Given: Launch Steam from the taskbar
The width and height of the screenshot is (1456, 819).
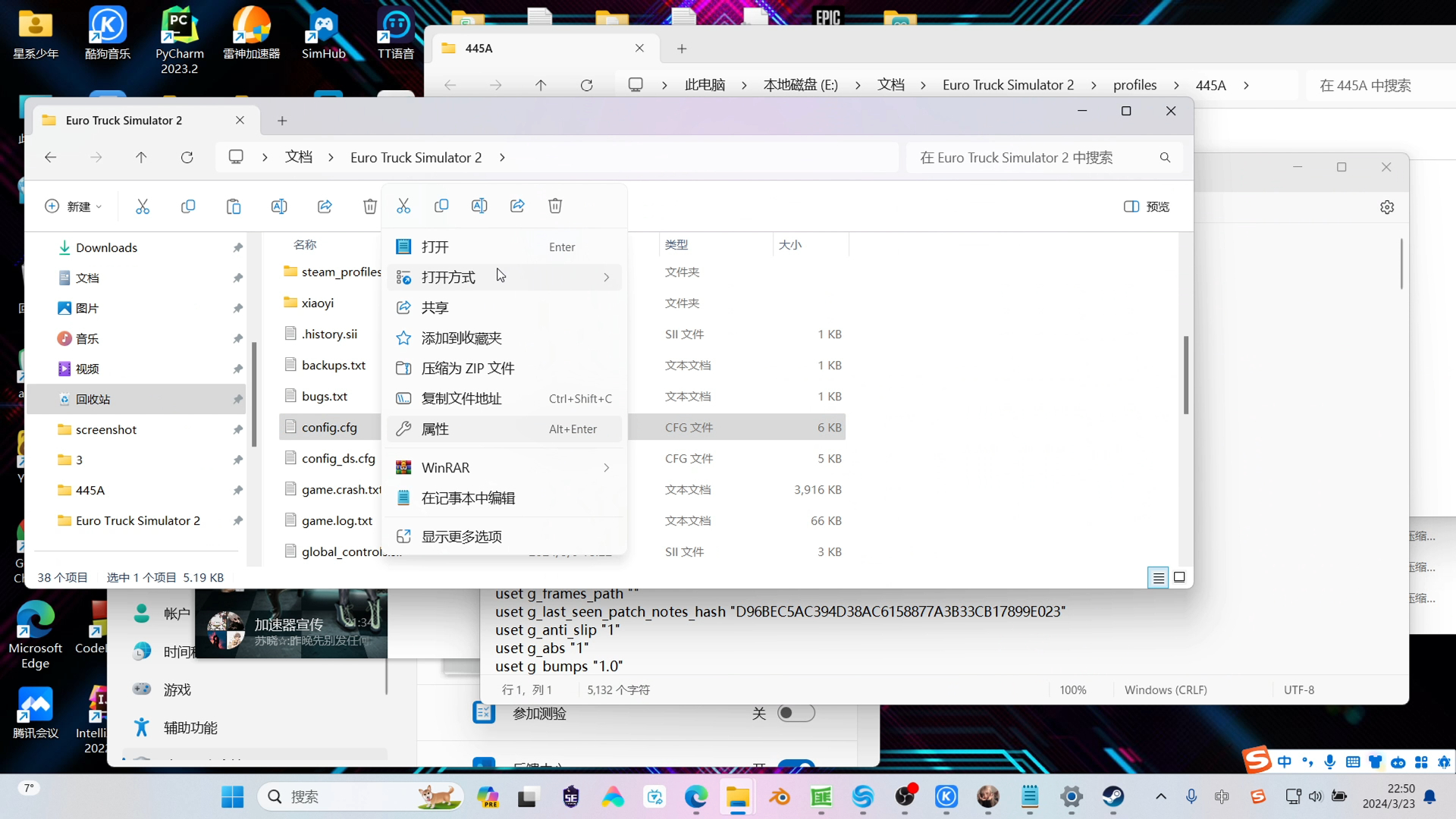Looking at the screenshot, I should [1112, 797].
